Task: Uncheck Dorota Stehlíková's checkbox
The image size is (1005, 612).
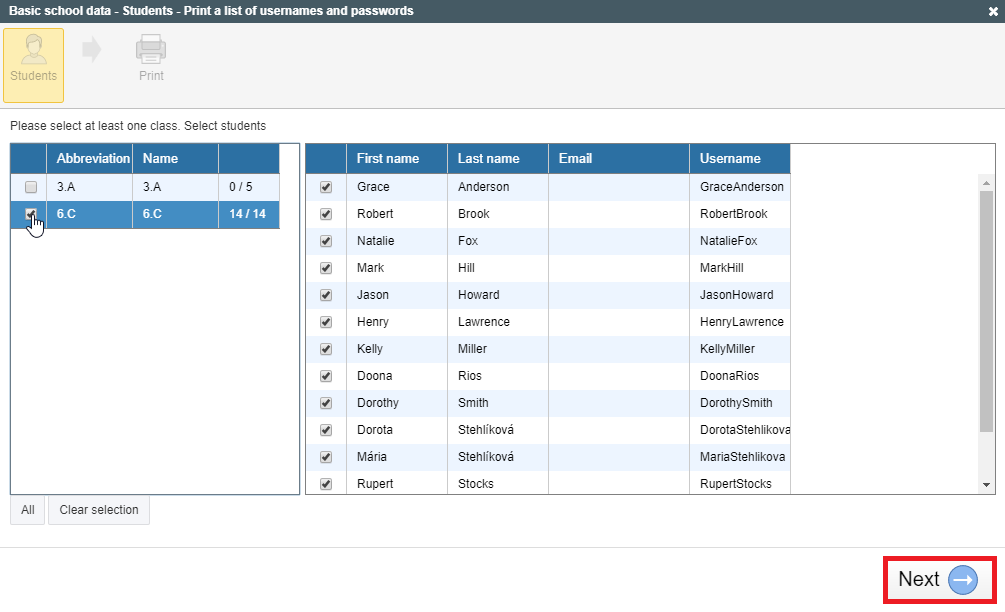Action: coord(326,430)
